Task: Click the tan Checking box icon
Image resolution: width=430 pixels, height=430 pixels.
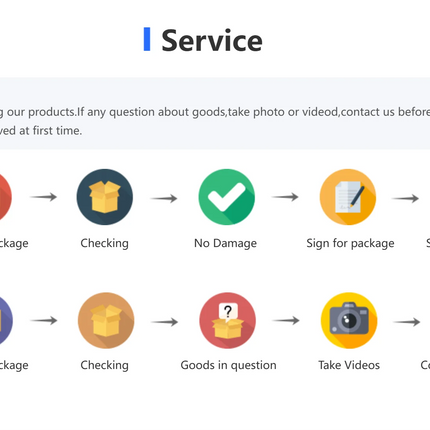Action: (x=106, y=320)
